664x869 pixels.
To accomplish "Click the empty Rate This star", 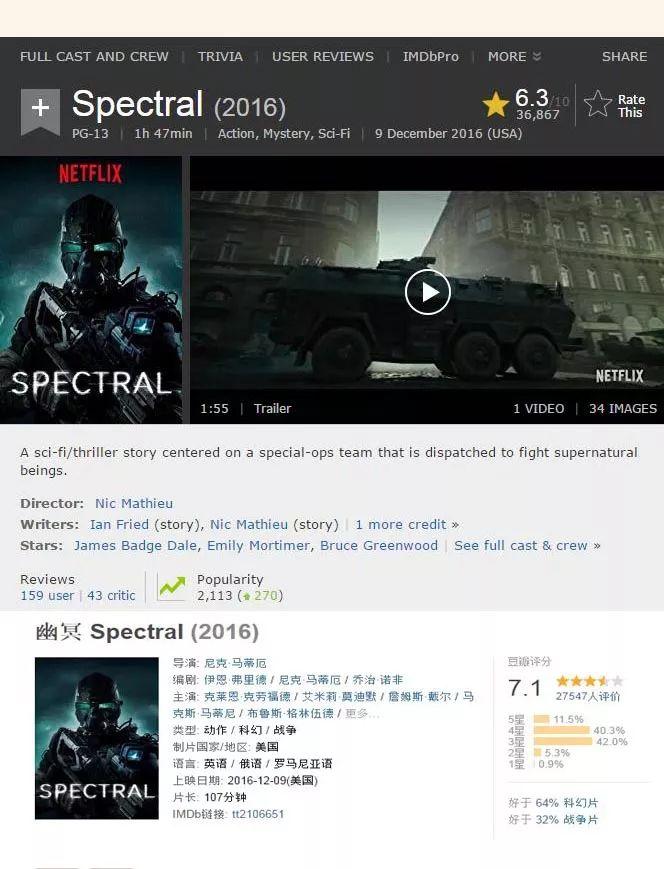I will coord(597,104).
